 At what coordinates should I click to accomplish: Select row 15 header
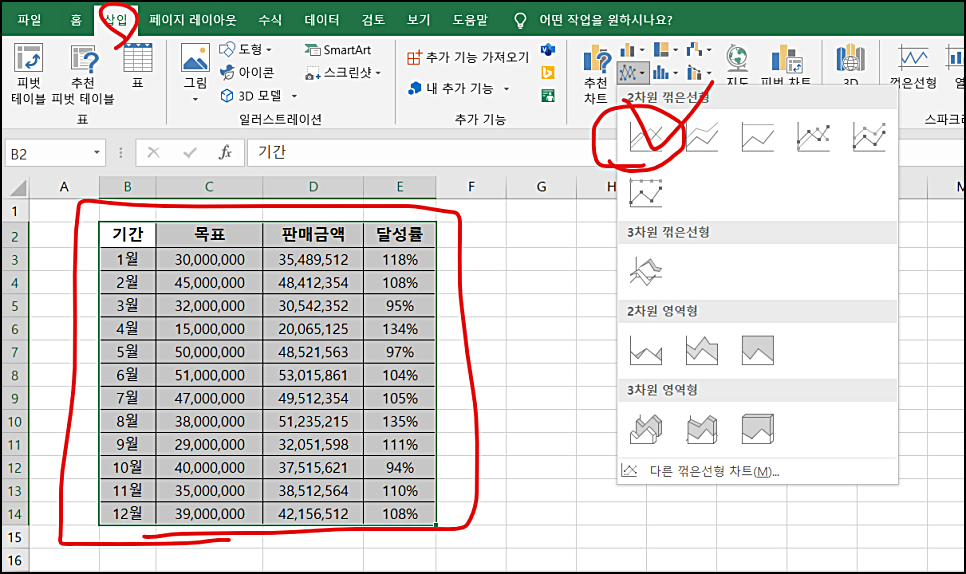[x=15, y=537]
